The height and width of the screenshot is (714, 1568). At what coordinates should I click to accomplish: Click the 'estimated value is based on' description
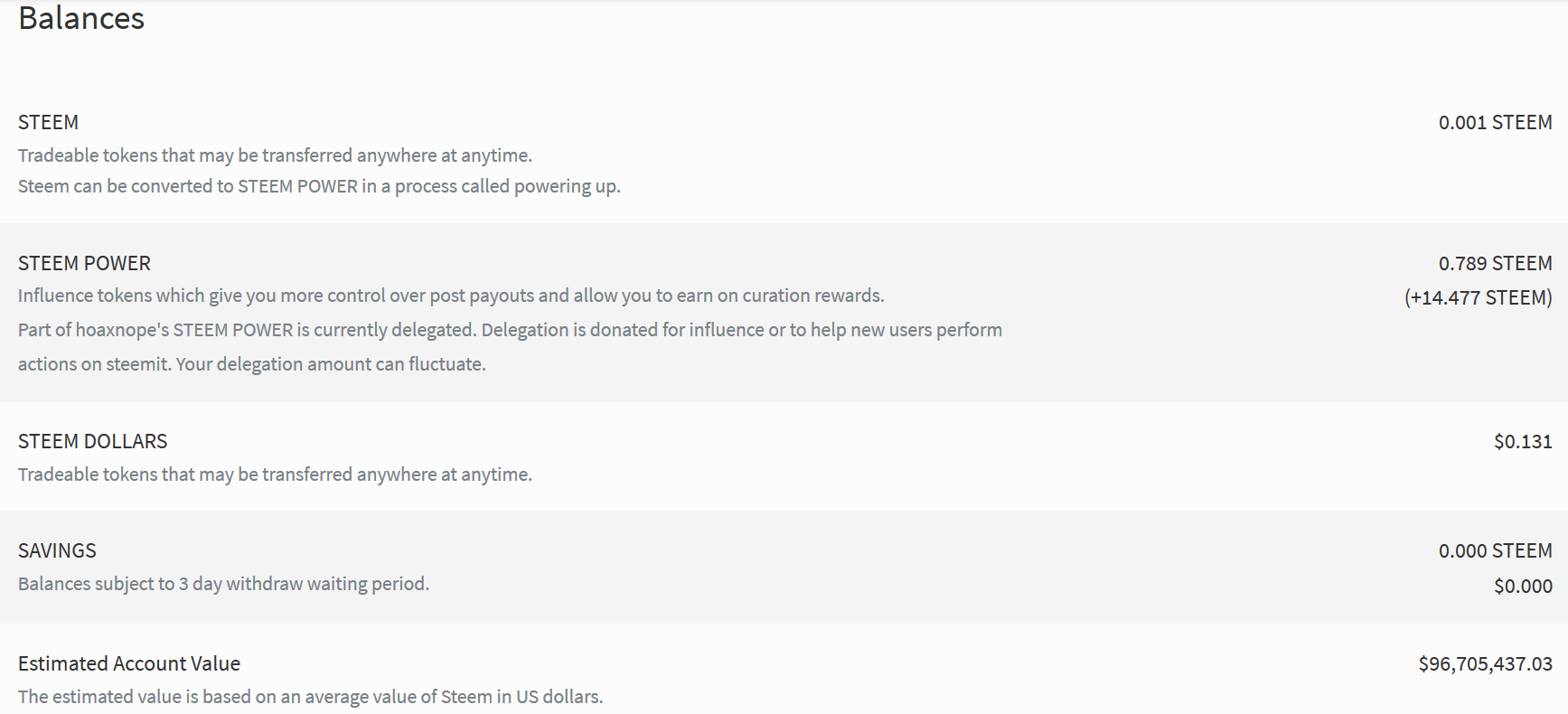(310, 697)
